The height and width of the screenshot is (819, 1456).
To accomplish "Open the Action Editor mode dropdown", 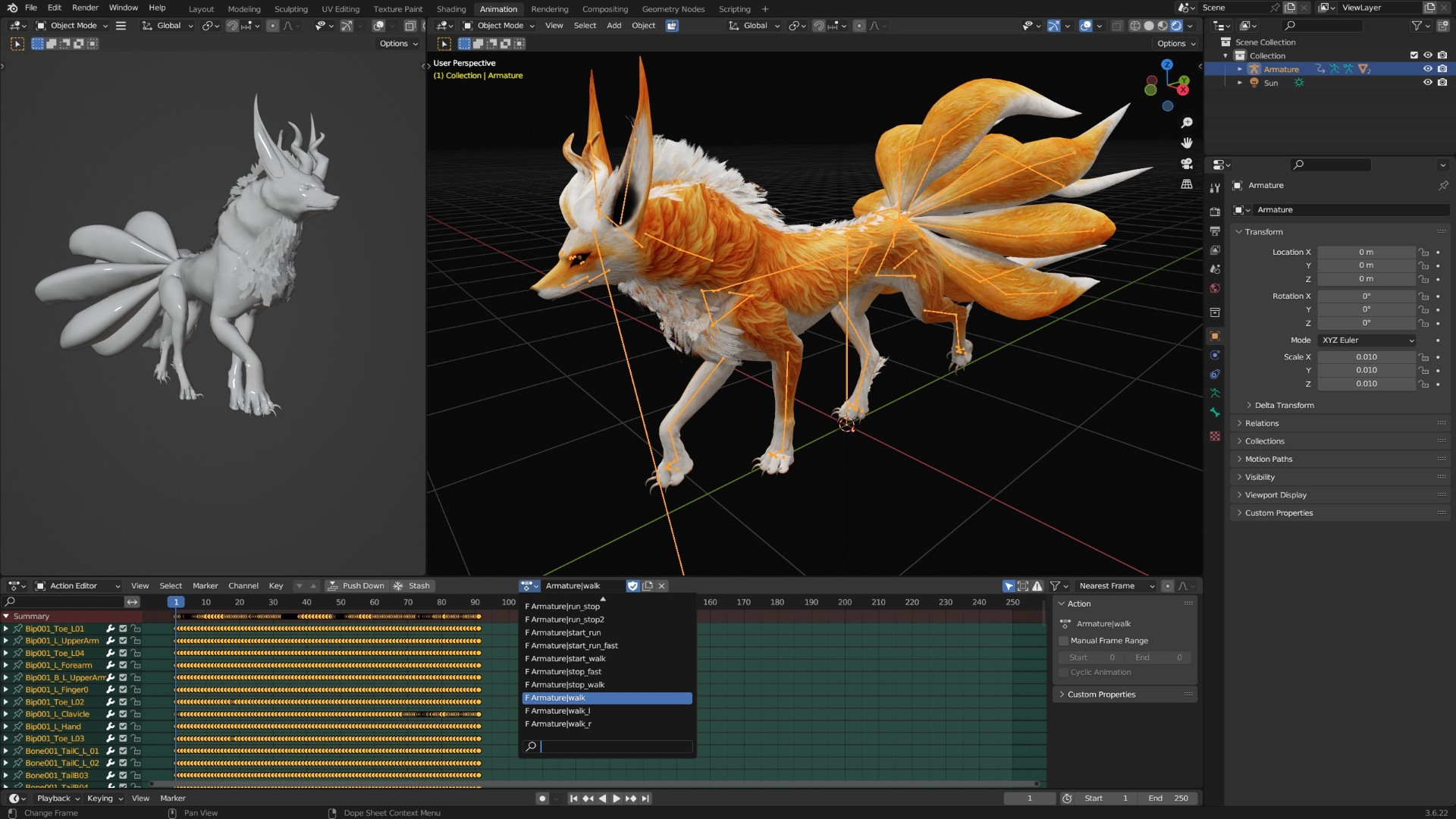I will [x=79, y=586].
